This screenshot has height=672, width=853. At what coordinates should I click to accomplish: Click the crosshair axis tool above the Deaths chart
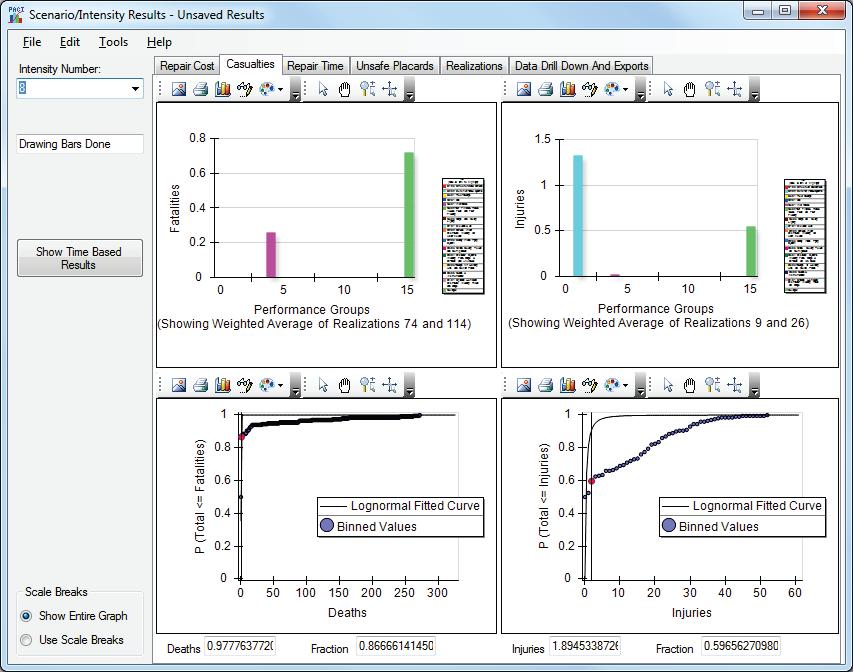point(390,385)
